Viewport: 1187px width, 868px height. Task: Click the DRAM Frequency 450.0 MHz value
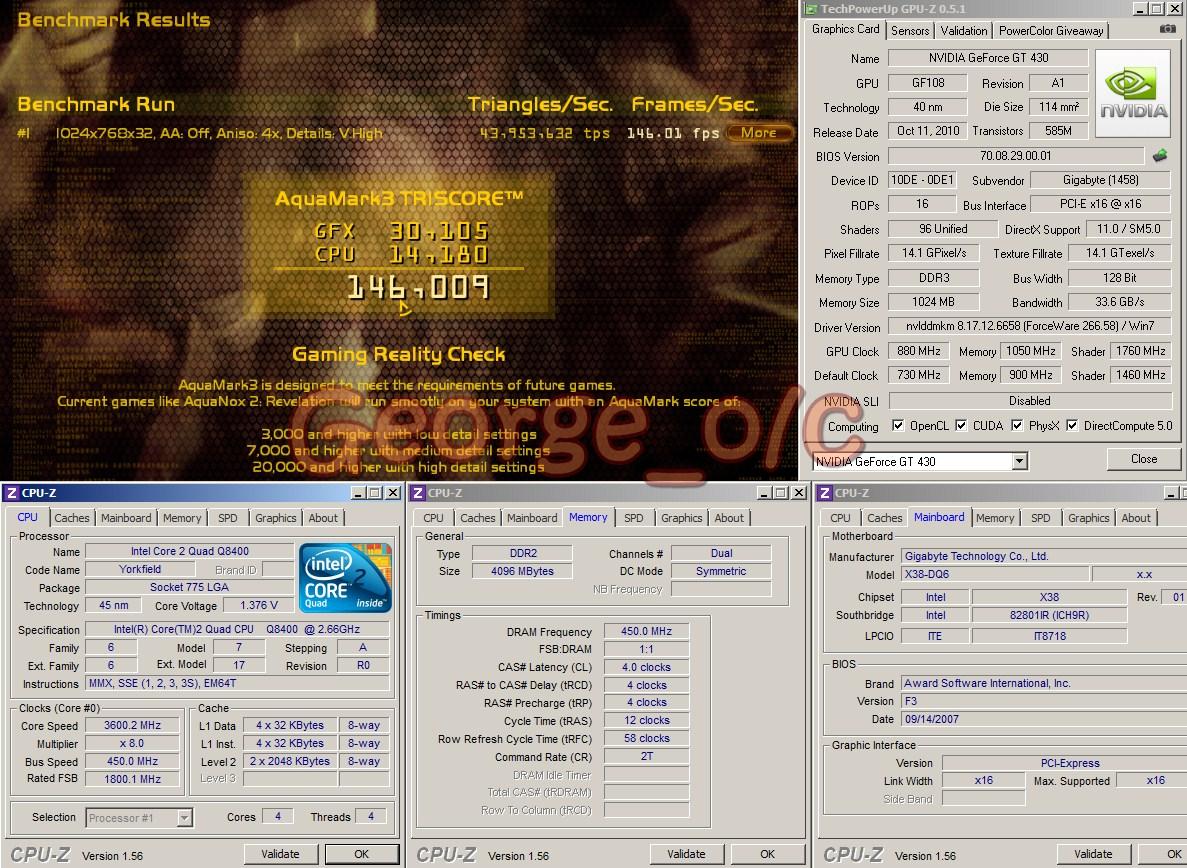pos(646,630)
